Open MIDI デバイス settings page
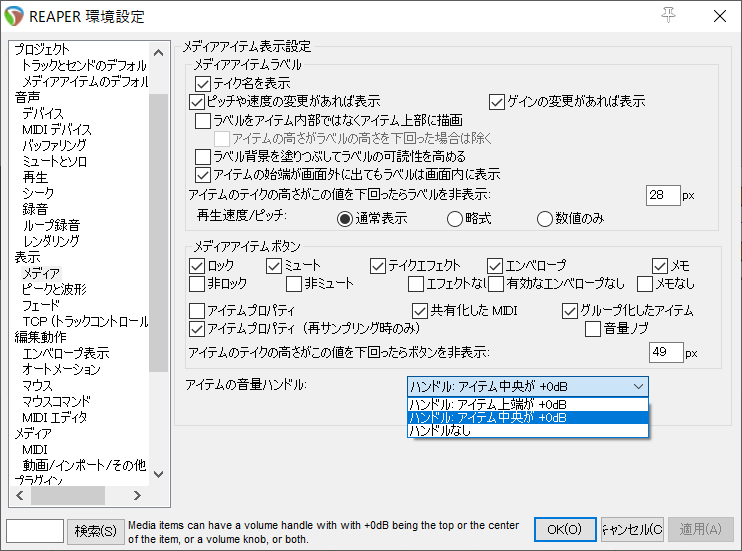742x551 pixels. [57, 130]
